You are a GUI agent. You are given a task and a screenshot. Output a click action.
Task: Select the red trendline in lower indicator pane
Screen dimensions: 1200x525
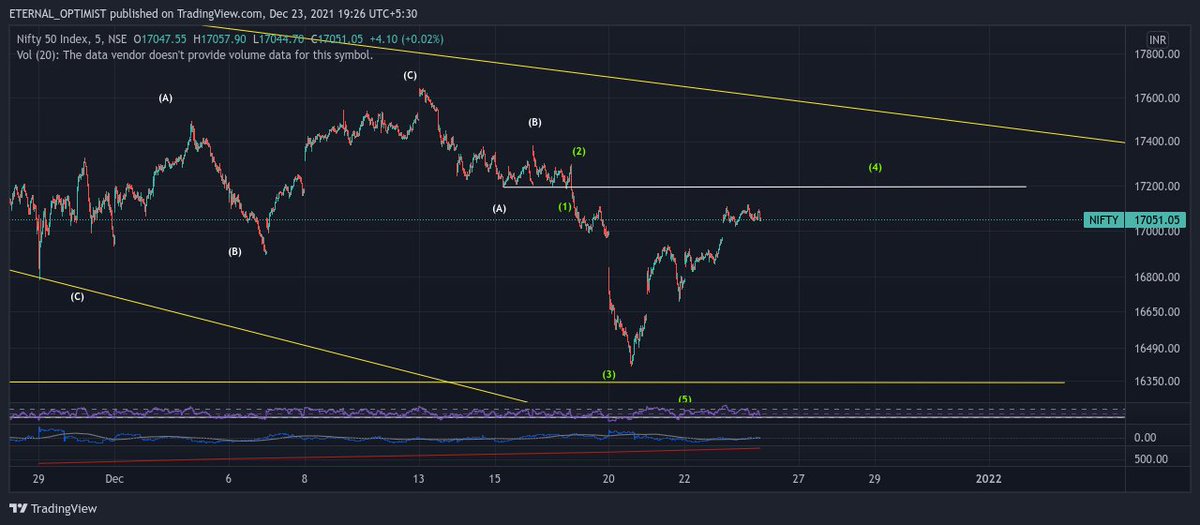point(400,456)
